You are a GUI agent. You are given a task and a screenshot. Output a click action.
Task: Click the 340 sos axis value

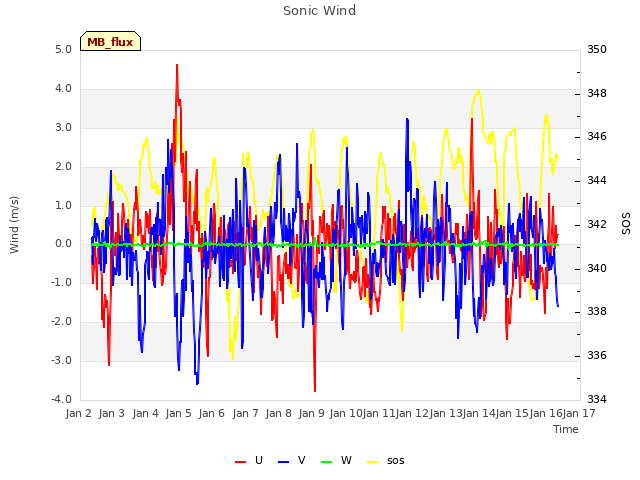coord(597,269)
